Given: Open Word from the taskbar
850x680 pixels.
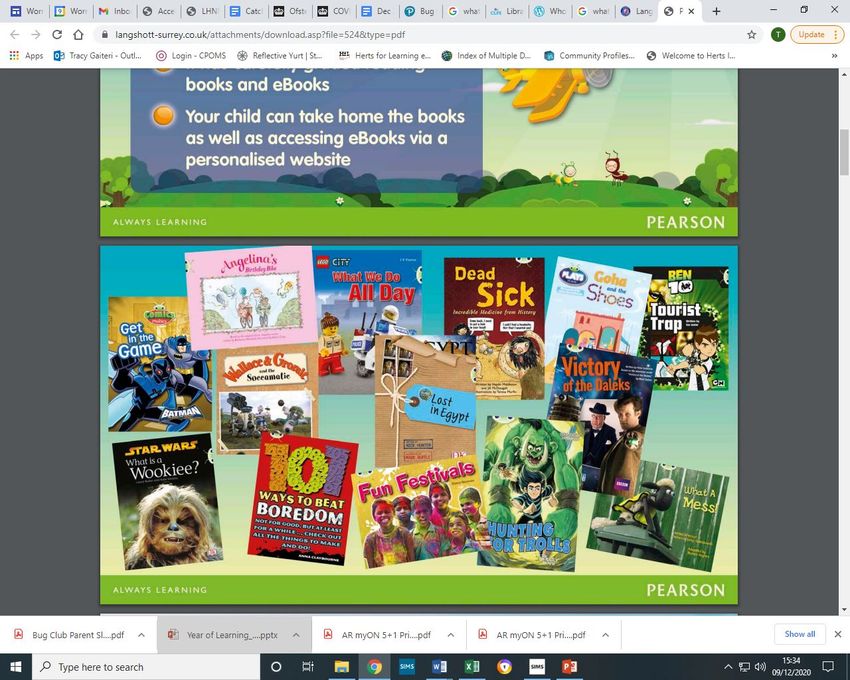Looking at the screenshot, I should click(440, 666).
